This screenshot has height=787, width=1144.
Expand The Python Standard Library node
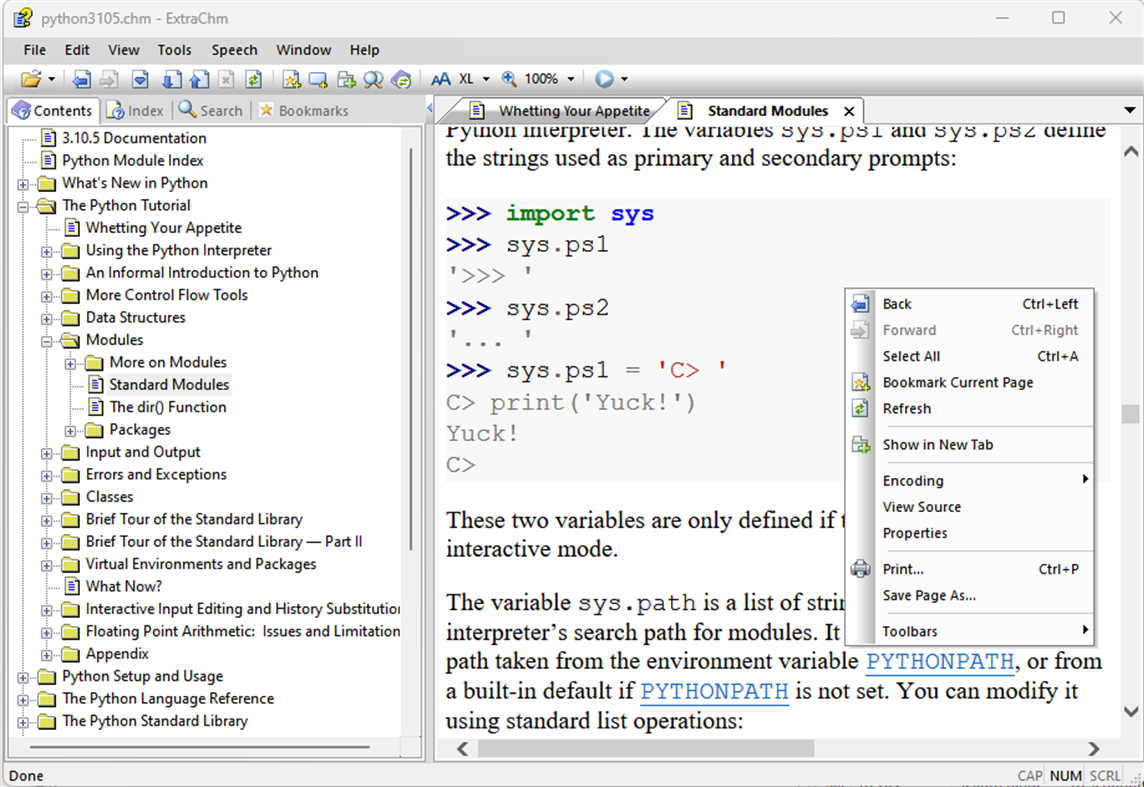(x=23, y=723)
